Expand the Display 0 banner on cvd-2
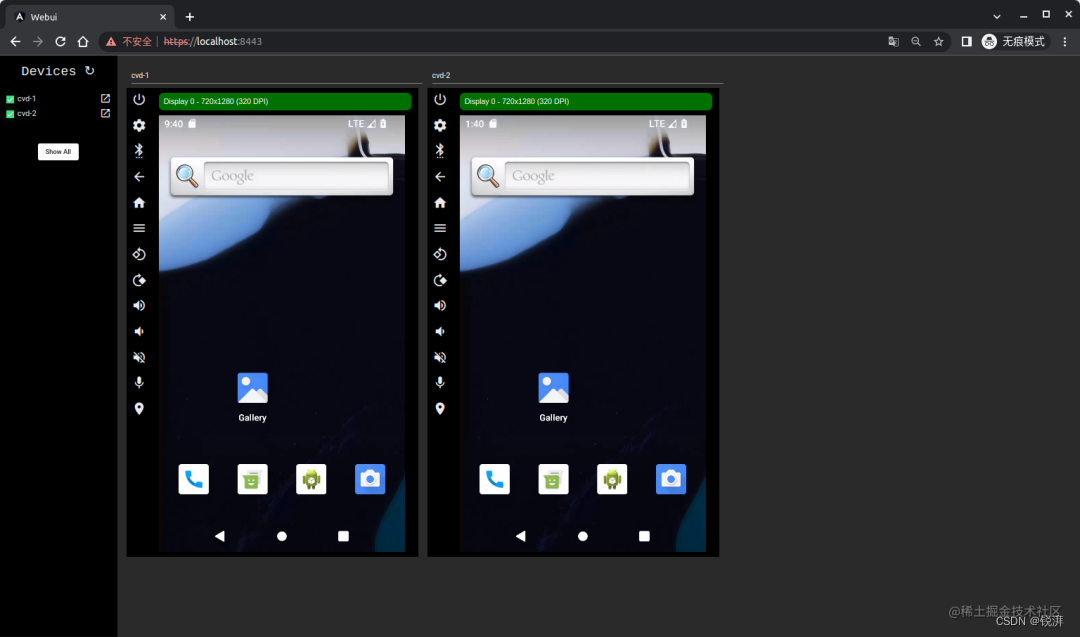Image resolution: width=1080 pixels, height=637 pixels. tap(585, 101)
